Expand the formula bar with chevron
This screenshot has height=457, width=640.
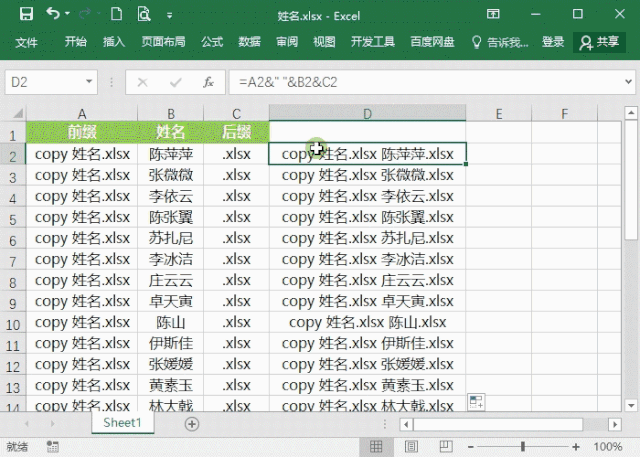(x=629, y=82)
